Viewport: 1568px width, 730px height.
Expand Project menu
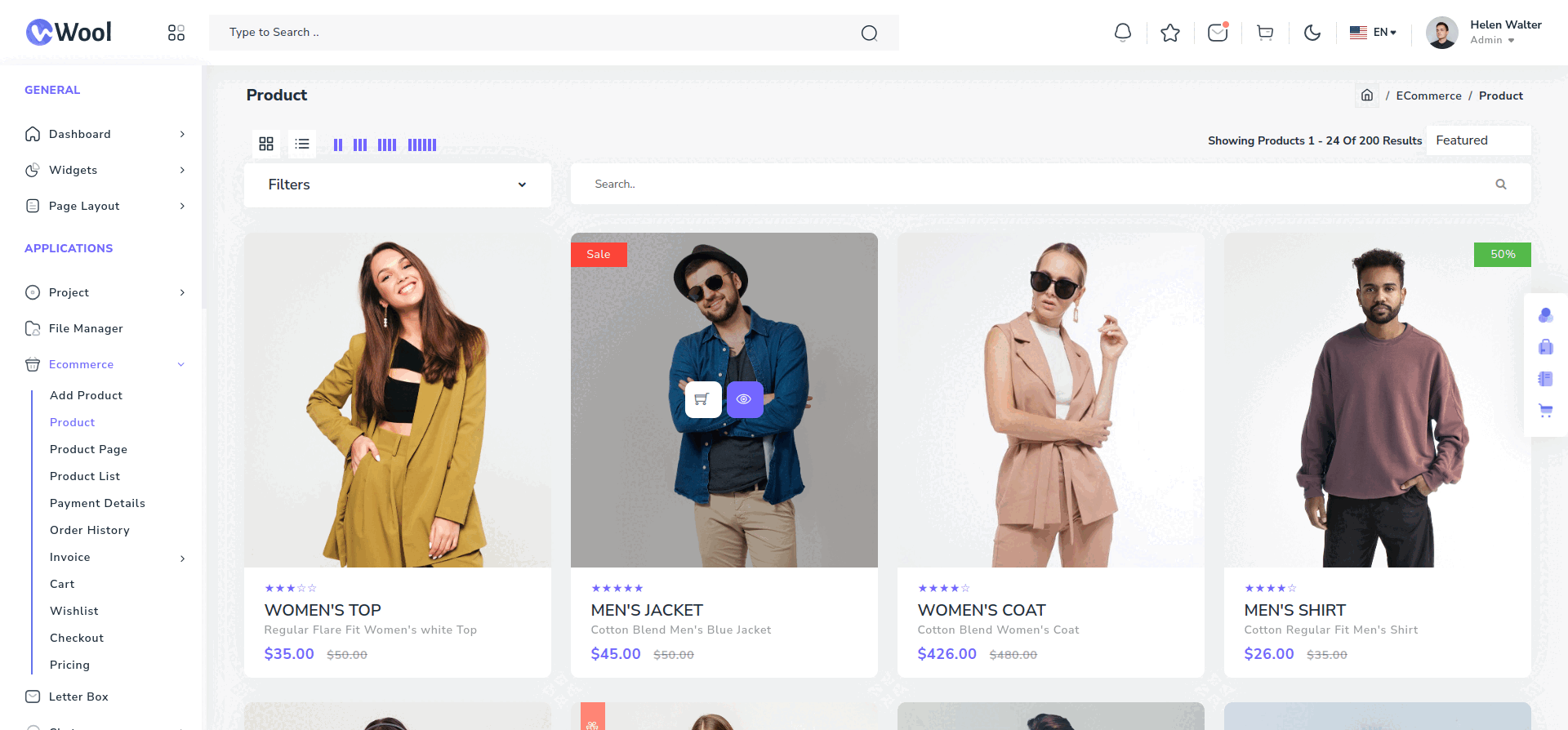point(105,292)
